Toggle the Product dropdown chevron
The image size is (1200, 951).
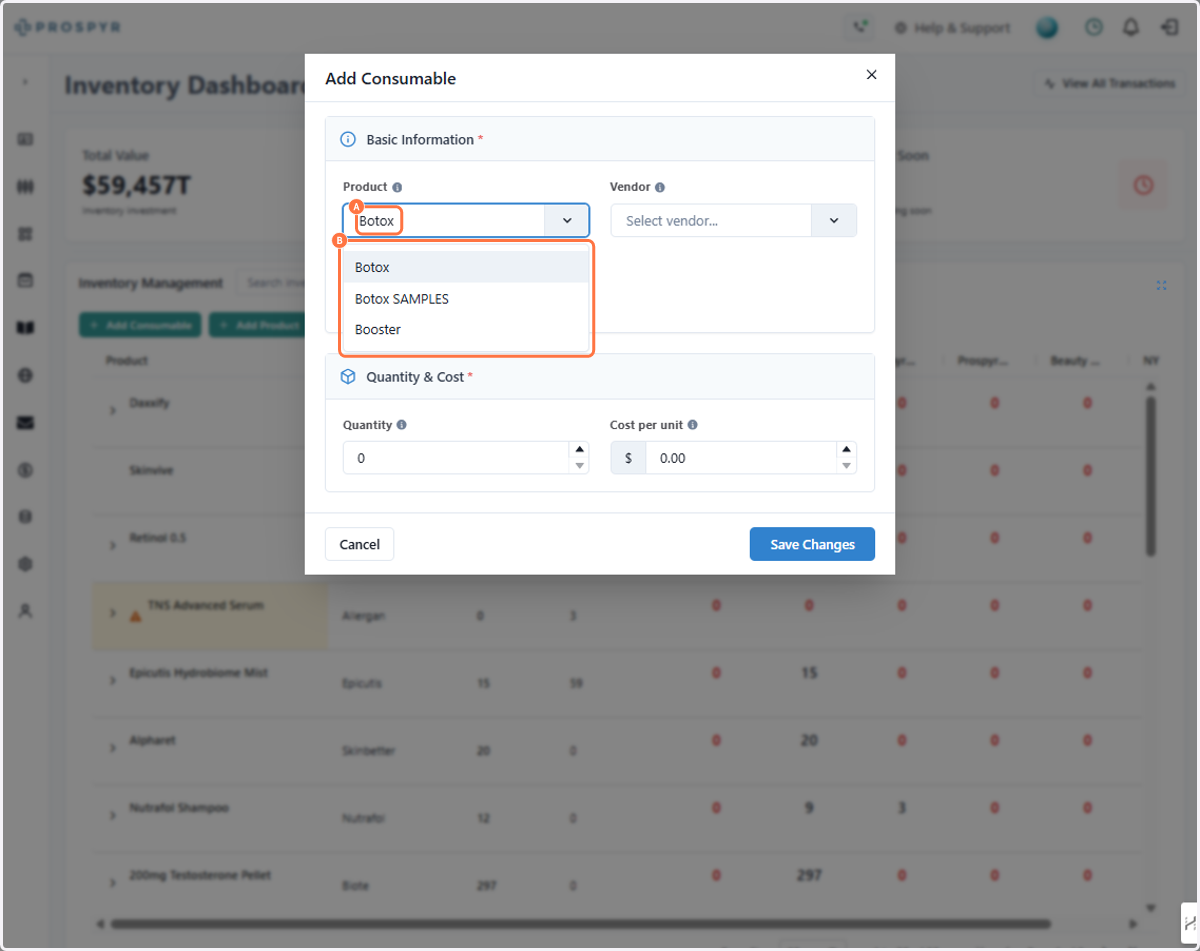tap(566, 221)
